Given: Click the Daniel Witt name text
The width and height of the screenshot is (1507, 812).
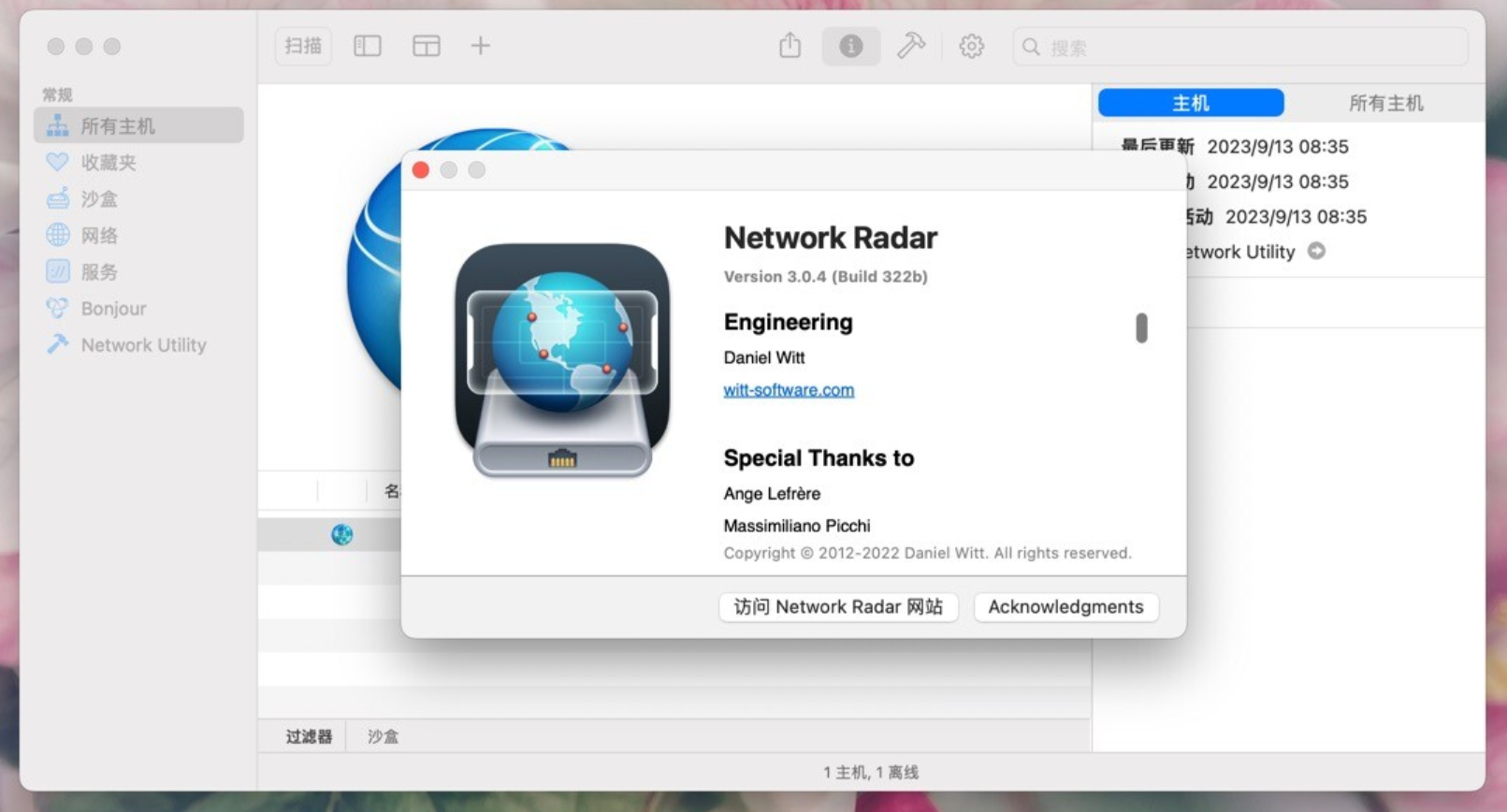Looking at the screenshot, I should [x=764, y=357].
